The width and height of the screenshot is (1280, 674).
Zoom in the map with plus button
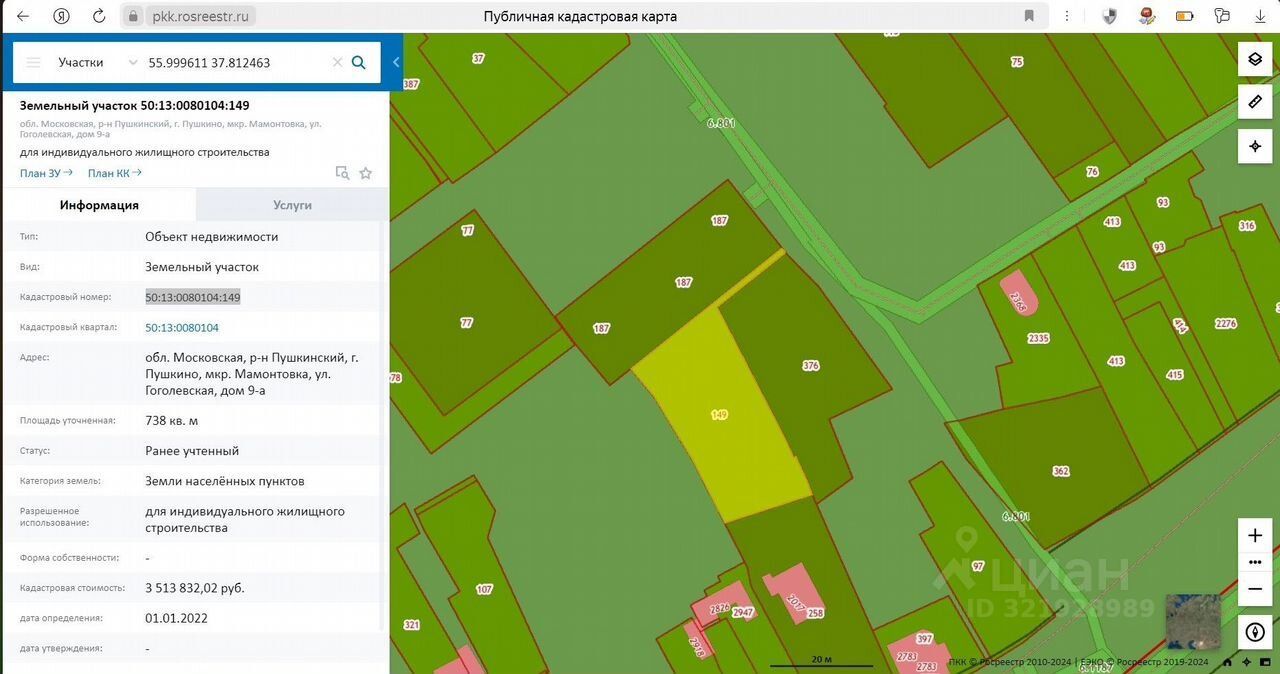click(1255, 535)
